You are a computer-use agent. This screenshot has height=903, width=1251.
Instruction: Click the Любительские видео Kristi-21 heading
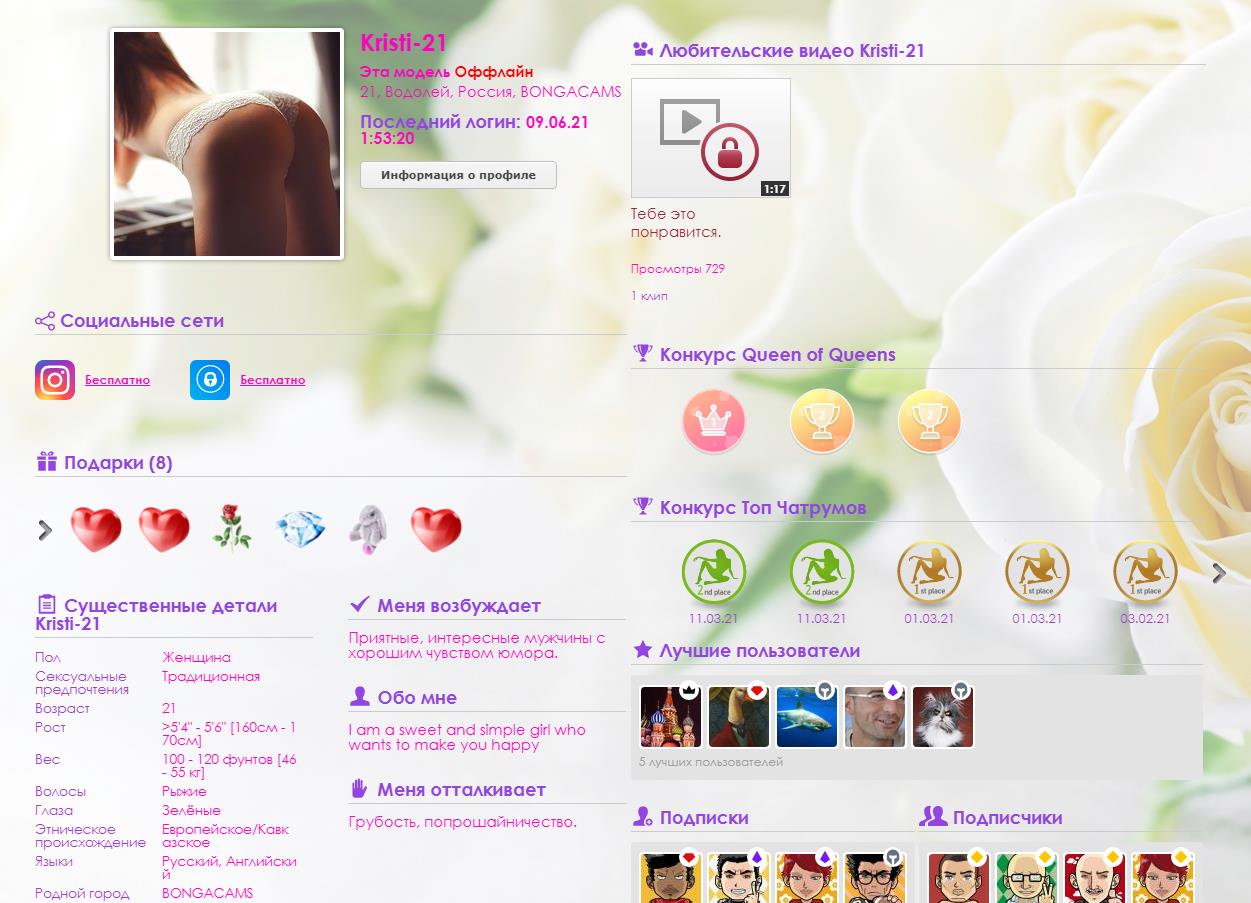pos(792,50)
